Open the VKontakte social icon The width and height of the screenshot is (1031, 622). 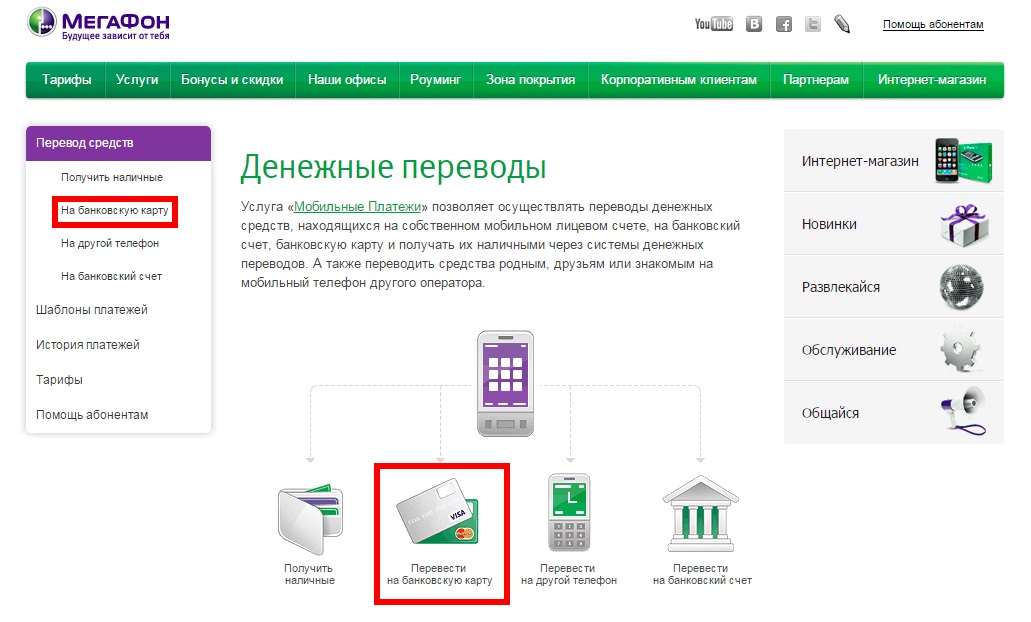[753, 22]
